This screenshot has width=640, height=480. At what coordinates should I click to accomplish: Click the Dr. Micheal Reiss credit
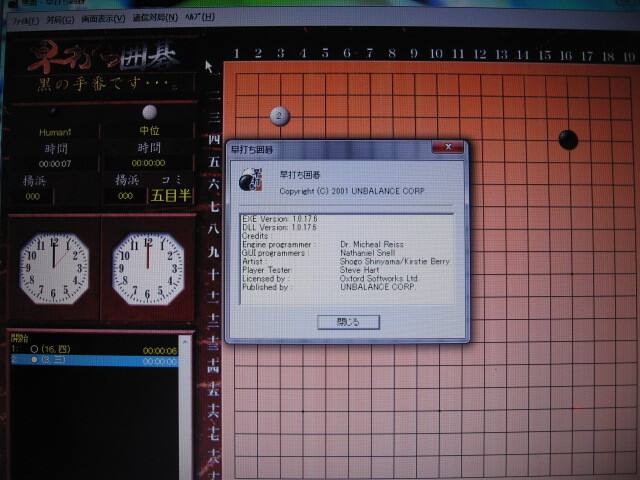(x=372, y=244)
